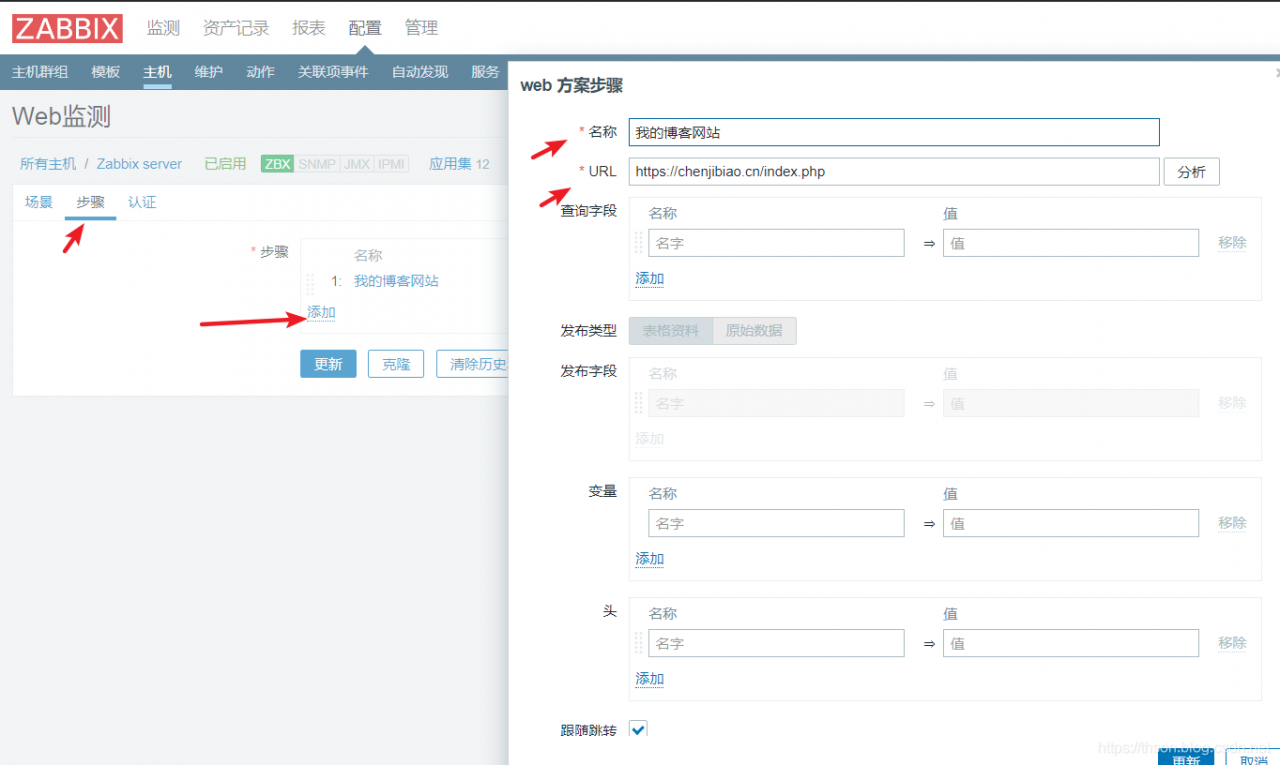Open the 管理 top menu
Image resolution: width=1280 pixels, height=765 pixels.
click(421, 28)
